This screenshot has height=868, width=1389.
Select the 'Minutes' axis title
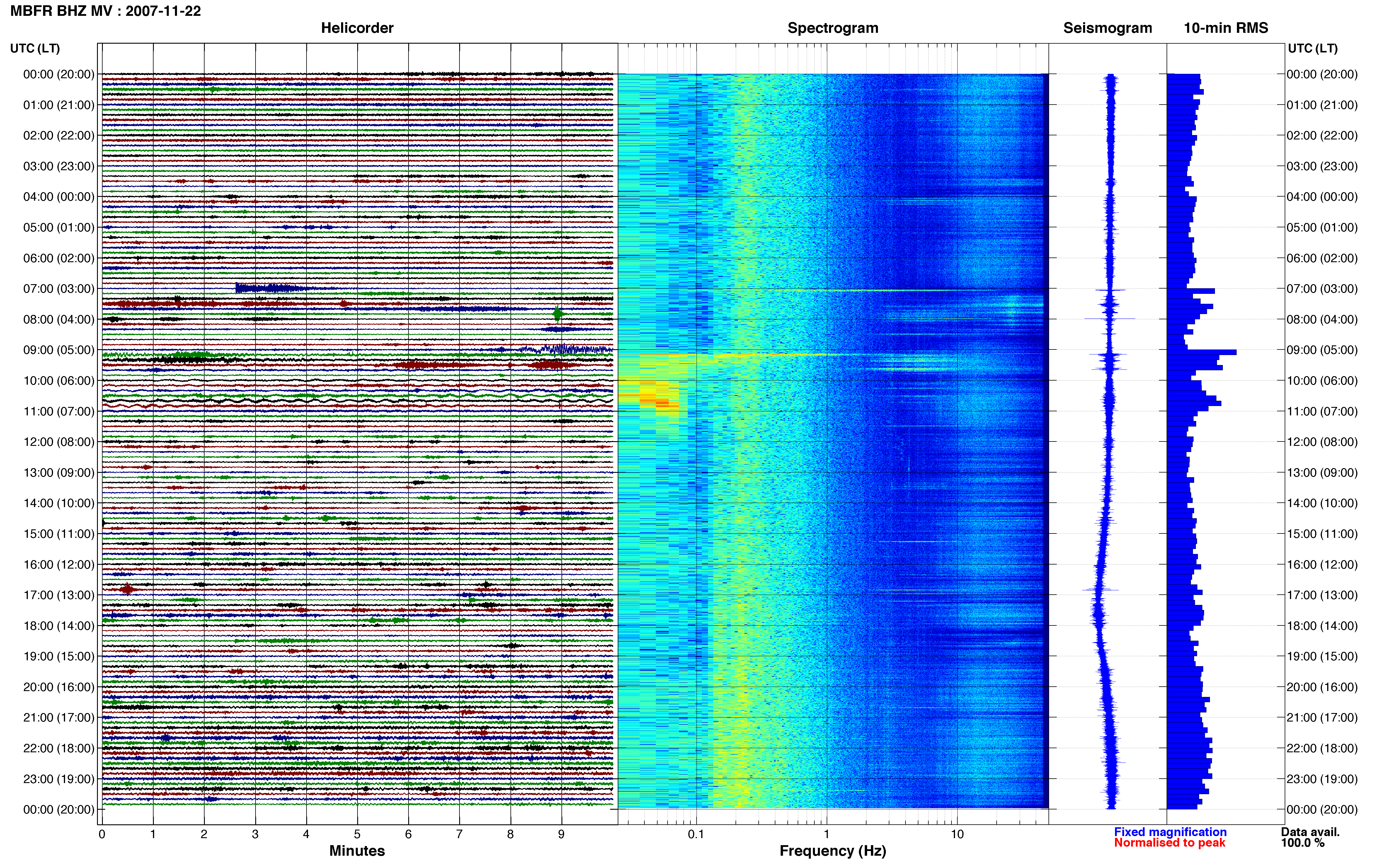point(357,851)
